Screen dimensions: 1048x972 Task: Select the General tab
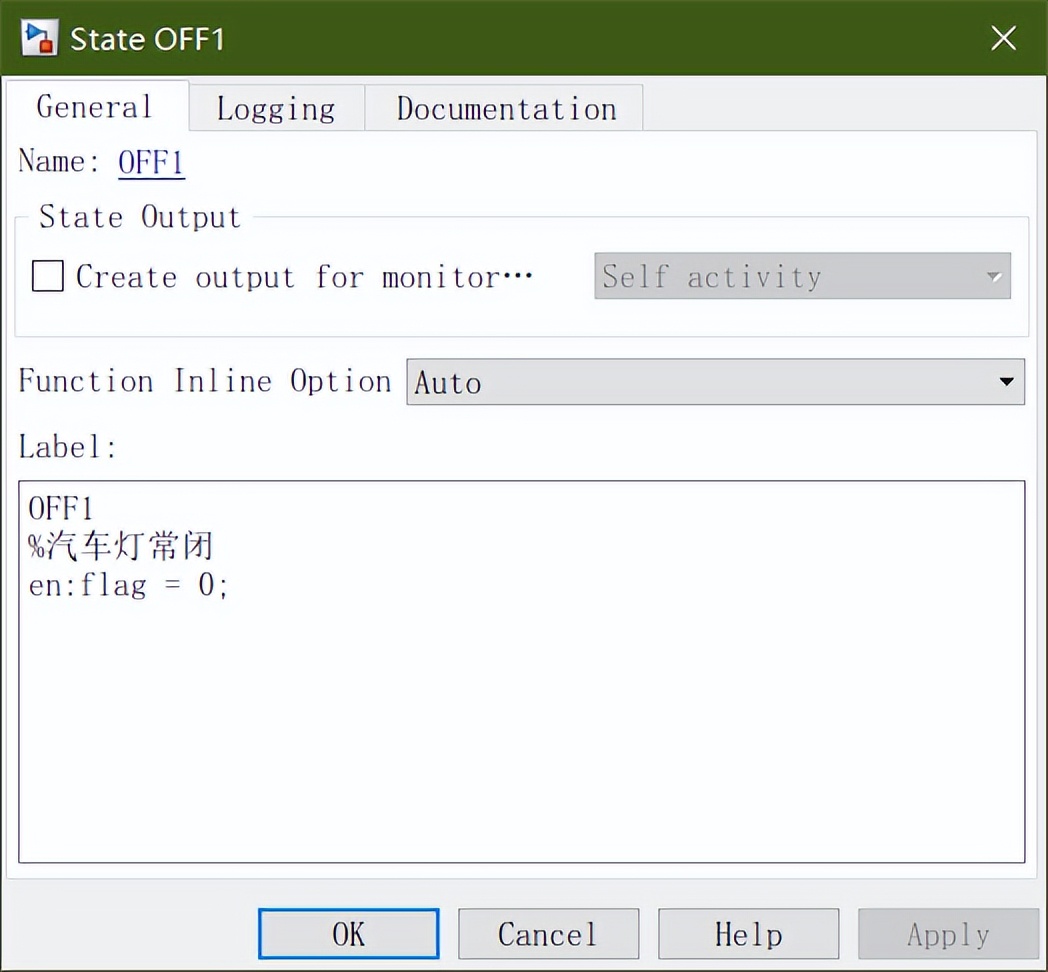coord(93,108)
